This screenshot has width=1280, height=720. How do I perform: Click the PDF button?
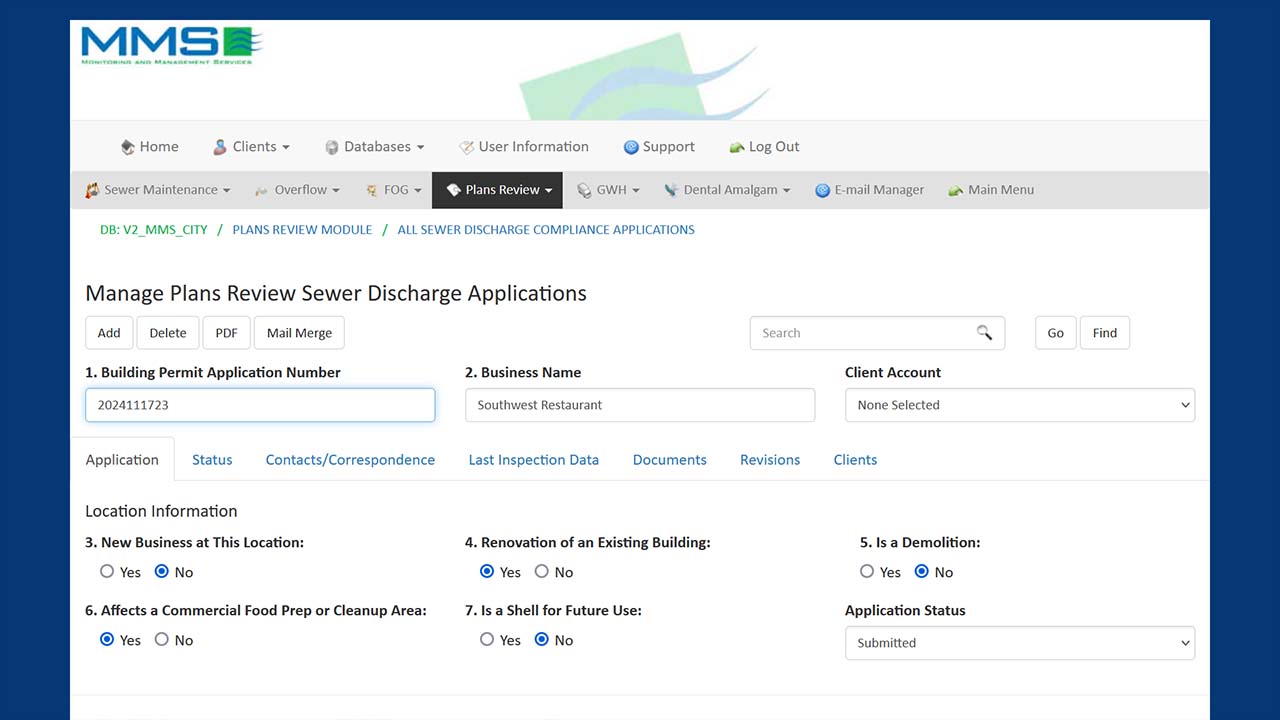(x=226, y=333)
